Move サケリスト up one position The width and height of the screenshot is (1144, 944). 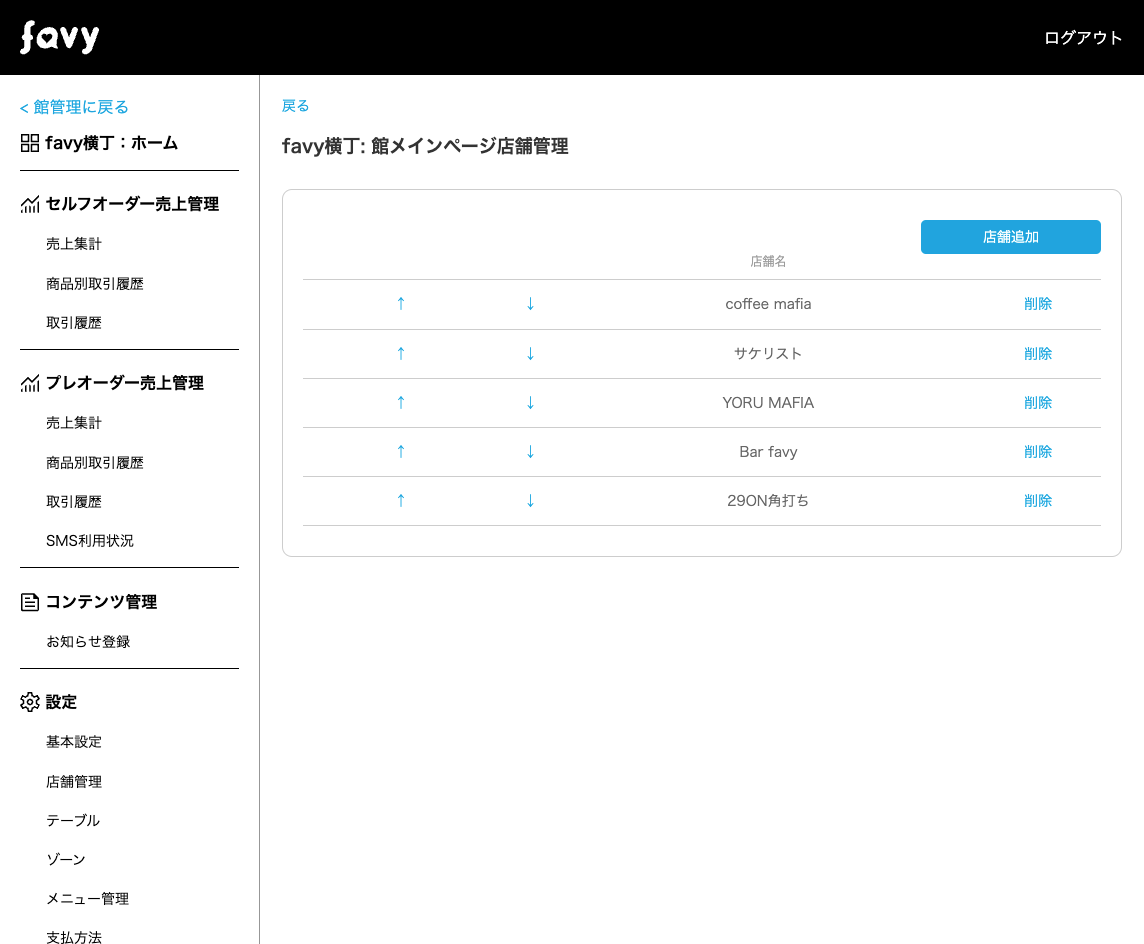[x=401, y=353]
